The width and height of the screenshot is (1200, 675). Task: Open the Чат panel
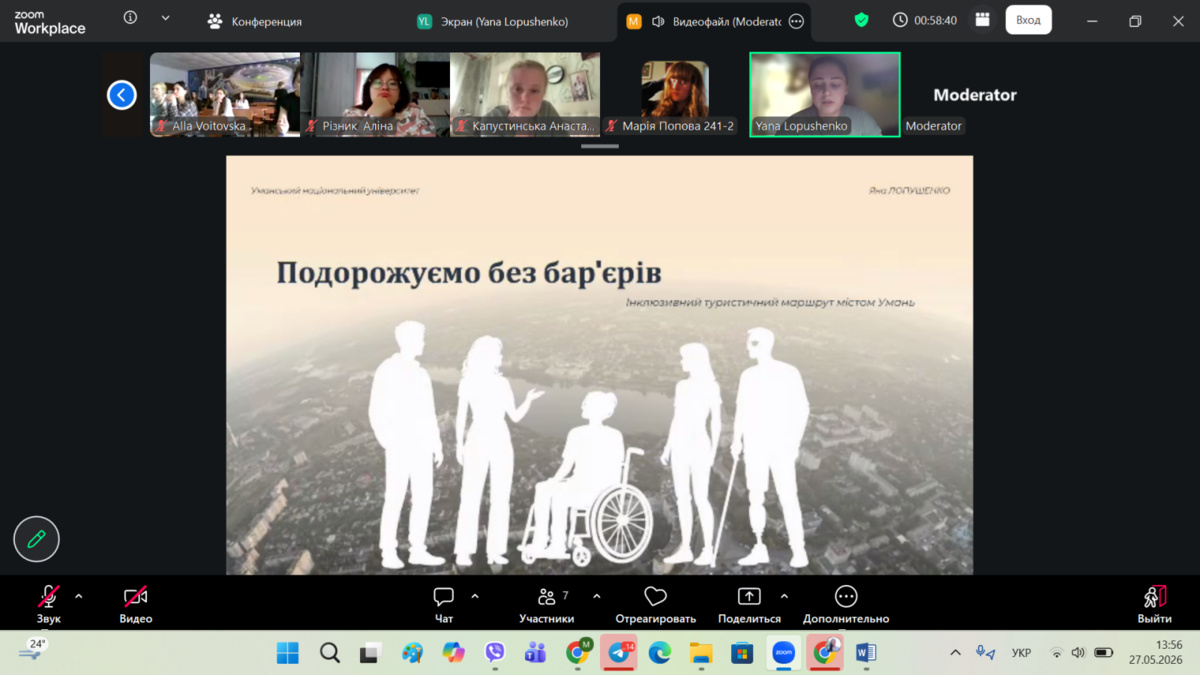444,604
